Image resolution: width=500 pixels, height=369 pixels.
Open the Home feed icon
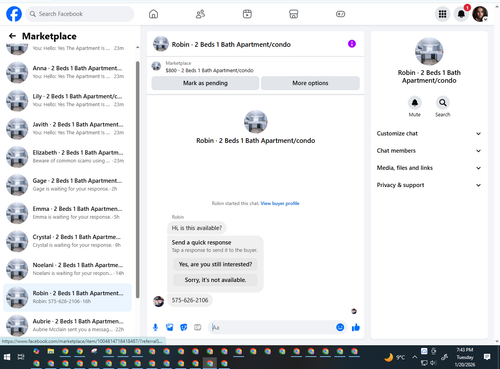[153, 14]
